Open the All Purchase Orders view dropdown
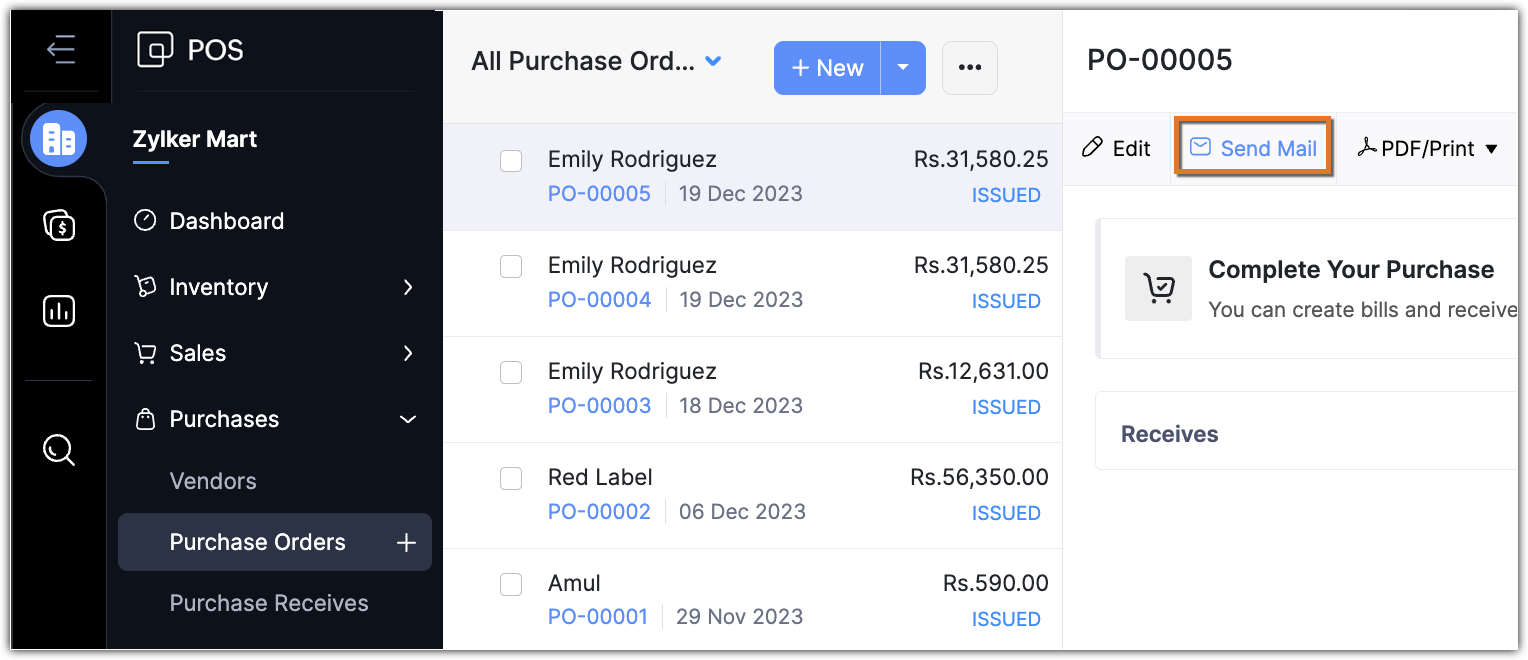The image size is (1528, 660). click(713, 61)
